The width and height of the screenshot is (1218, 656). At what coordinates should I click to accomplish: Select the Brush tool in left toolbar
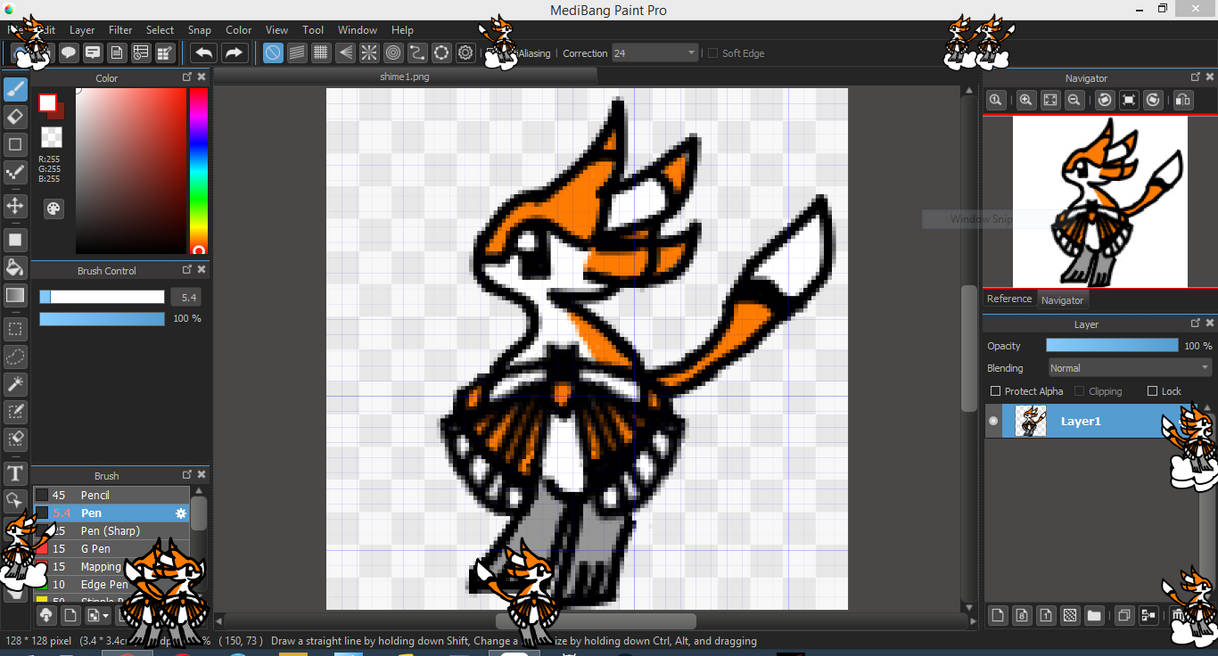(15, 89)
